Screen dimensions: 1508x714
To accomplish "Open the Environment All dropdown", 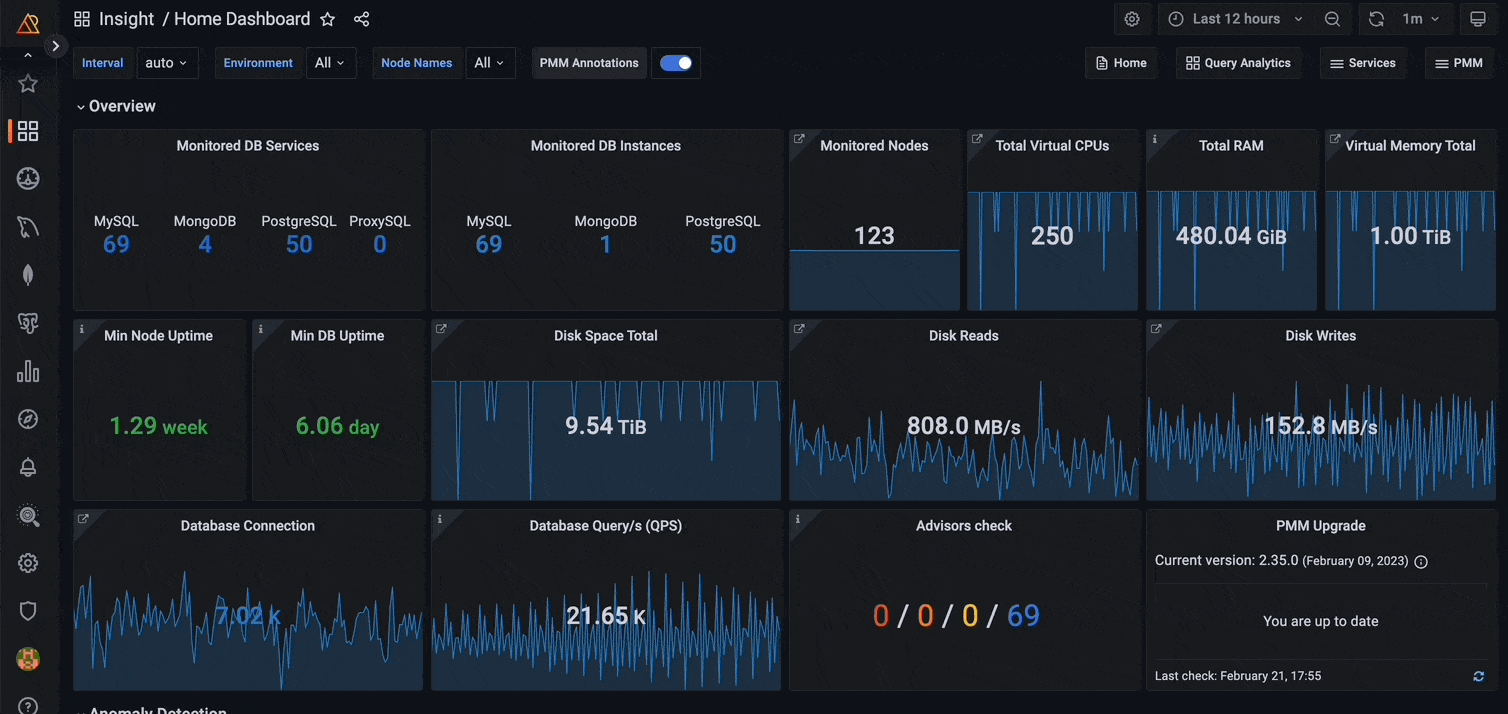I will pos(329,63).
